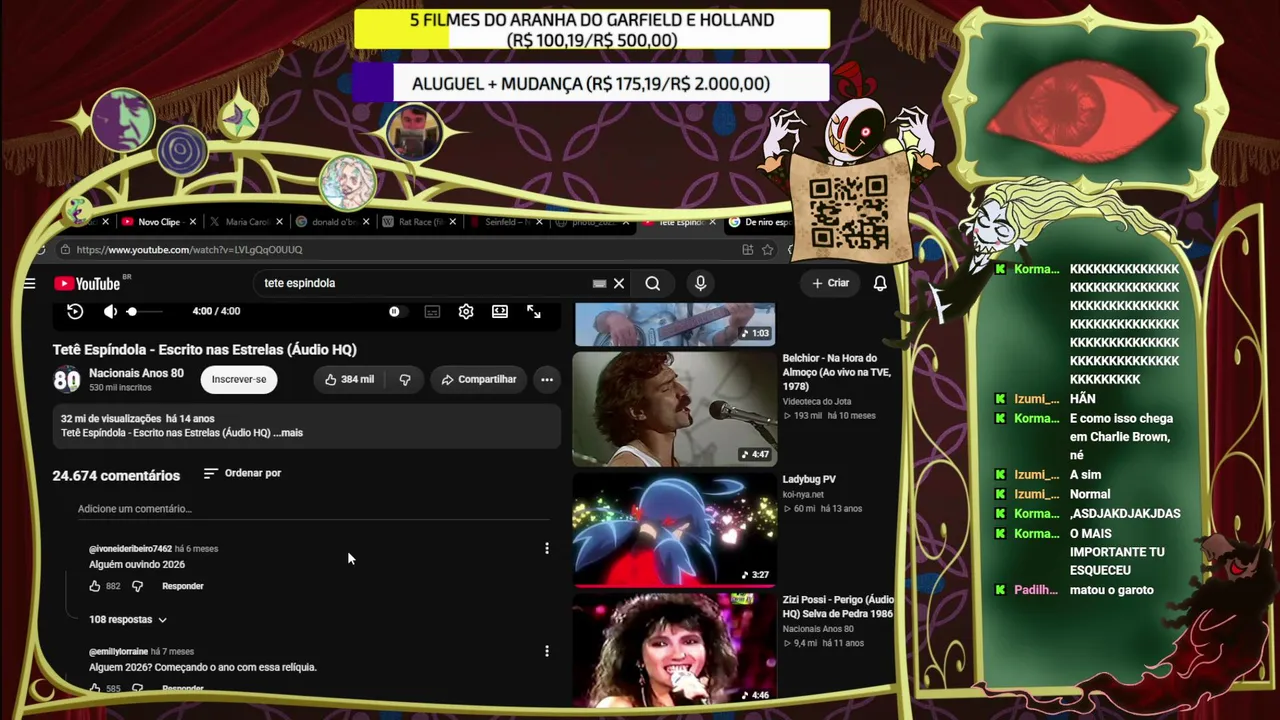Open the YouTube hamburger guide menu
Image resolution: width=1280 pixels, height=720 pixels.
(x=29, y=283)
